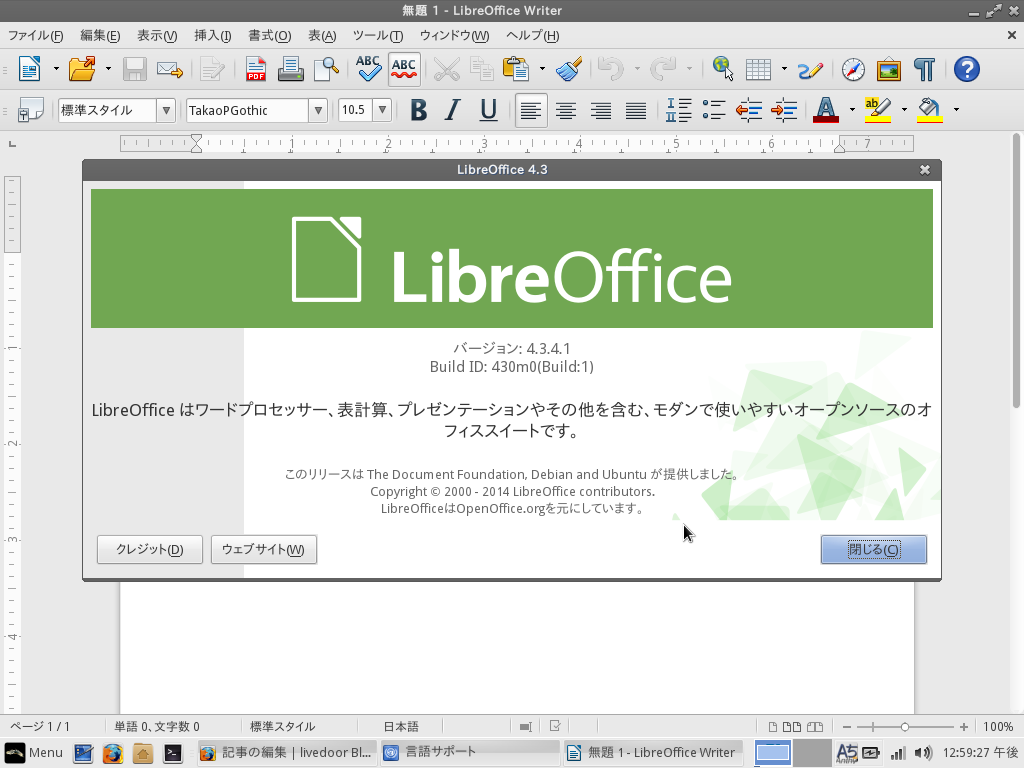Open the taskbar Menu button

click(35, 752)
